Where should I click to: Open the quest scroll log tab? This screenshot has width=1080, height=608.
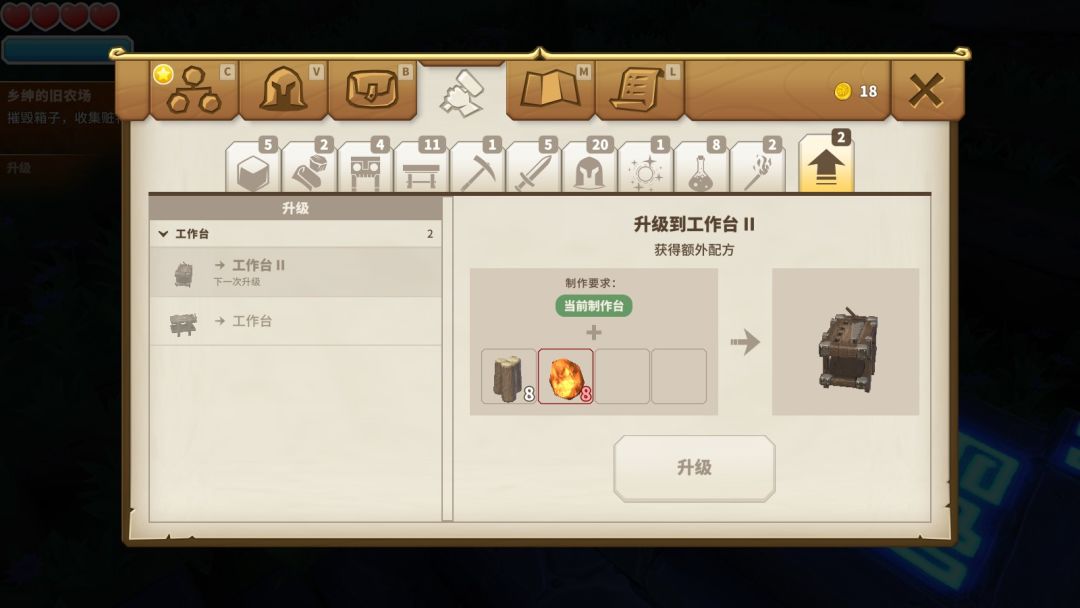pos(639,90)
